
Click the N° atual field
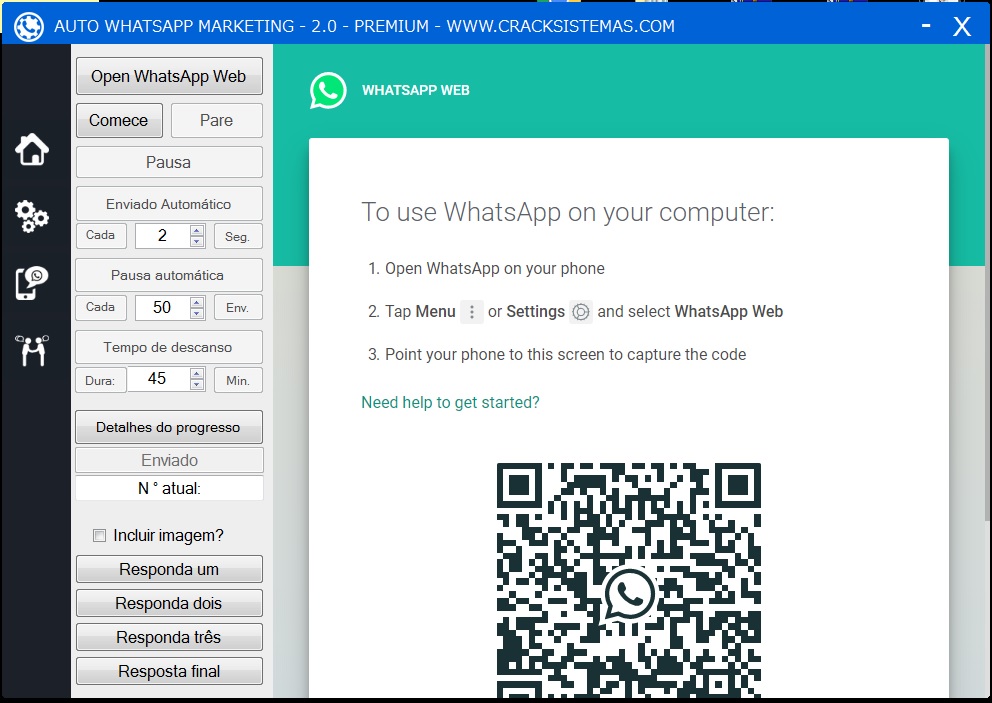(169, 488)
